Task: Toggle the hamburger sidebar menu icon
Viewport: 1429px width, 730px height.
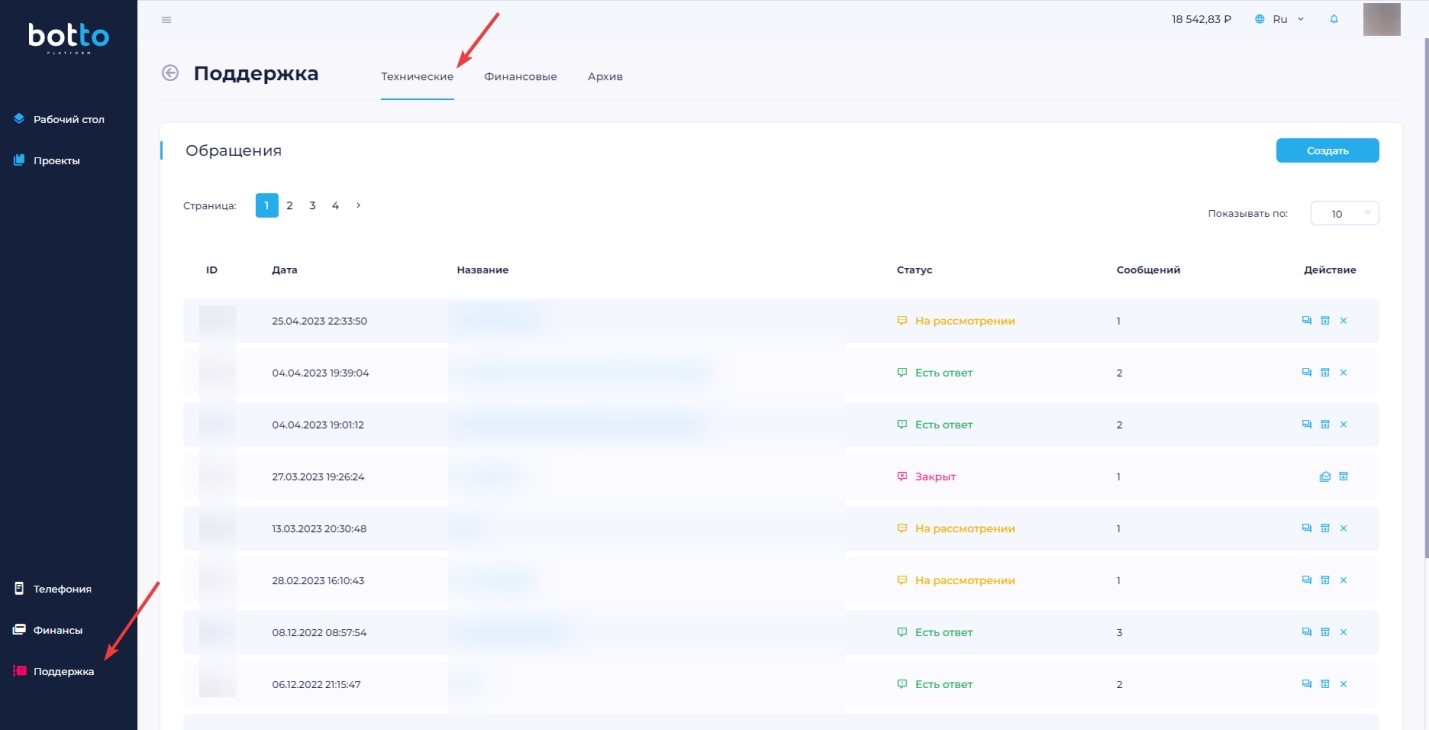Action: 166,19
